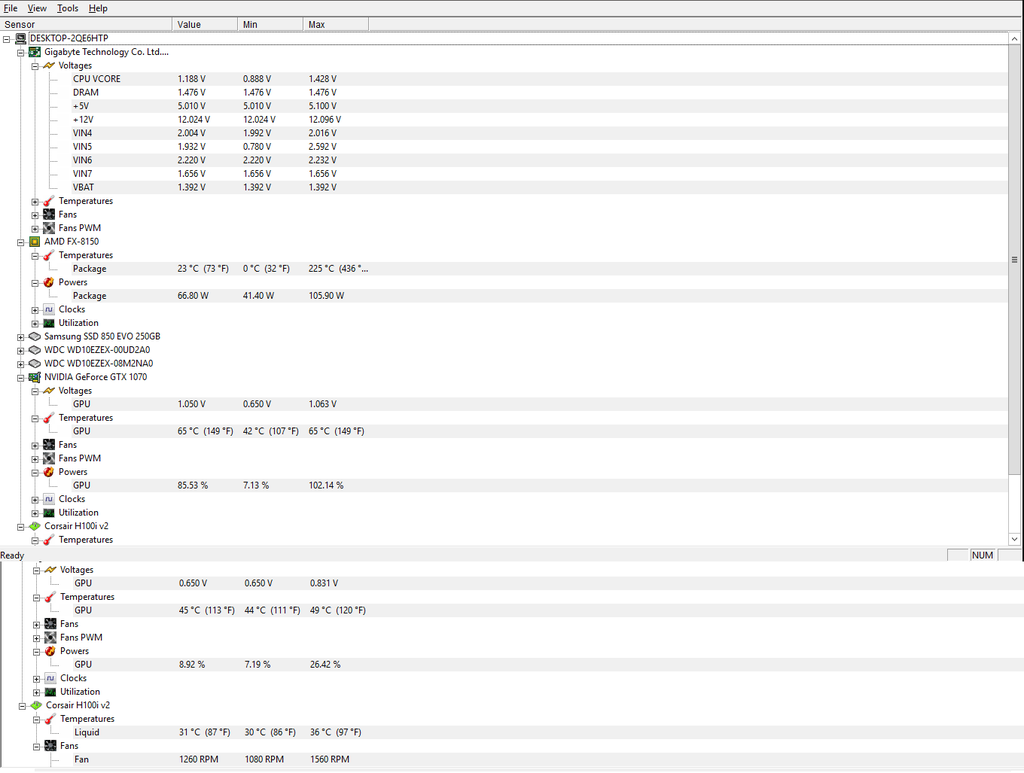Click the Min column header

270,25
